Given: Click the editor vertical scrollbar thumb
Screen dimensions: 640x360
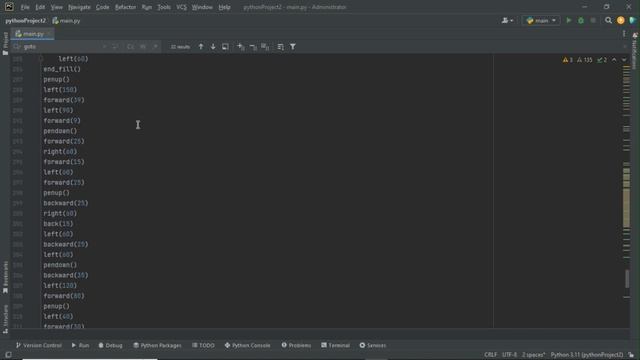Looking at the screenshot, I should pos(627,279).
